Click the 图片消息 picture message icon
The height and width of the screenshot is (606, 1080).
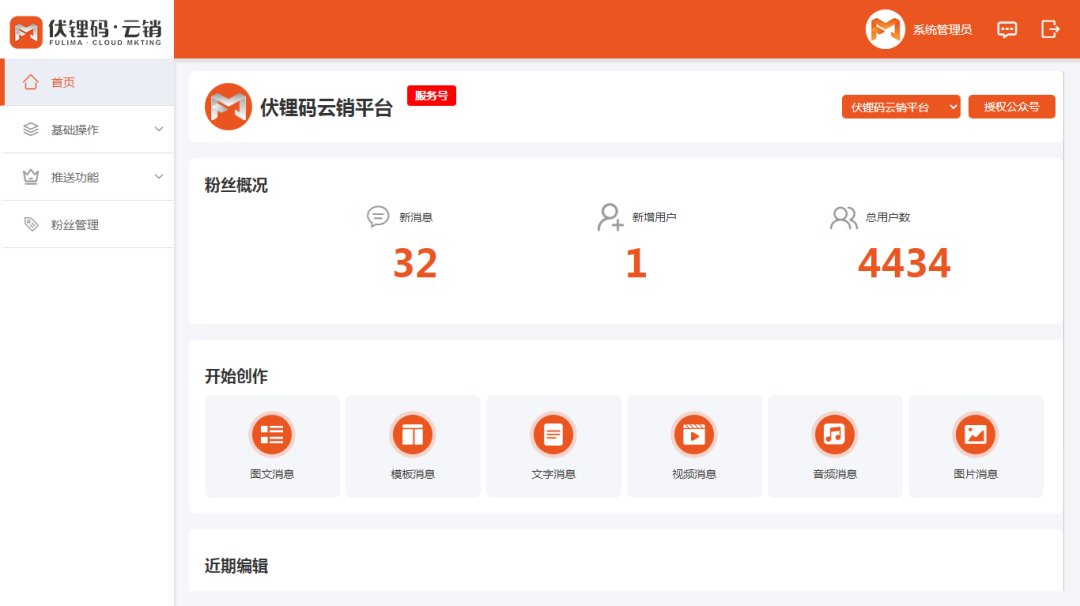click(976, 434)
